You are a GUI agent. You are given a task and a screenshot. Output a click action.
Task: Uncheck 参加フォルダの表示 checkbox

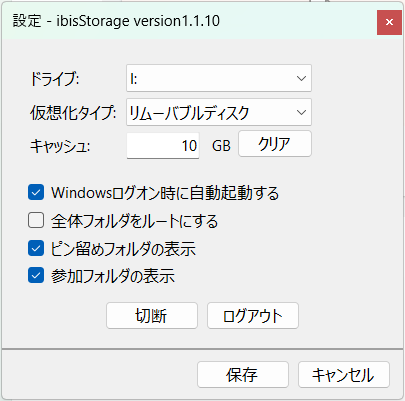36,275
